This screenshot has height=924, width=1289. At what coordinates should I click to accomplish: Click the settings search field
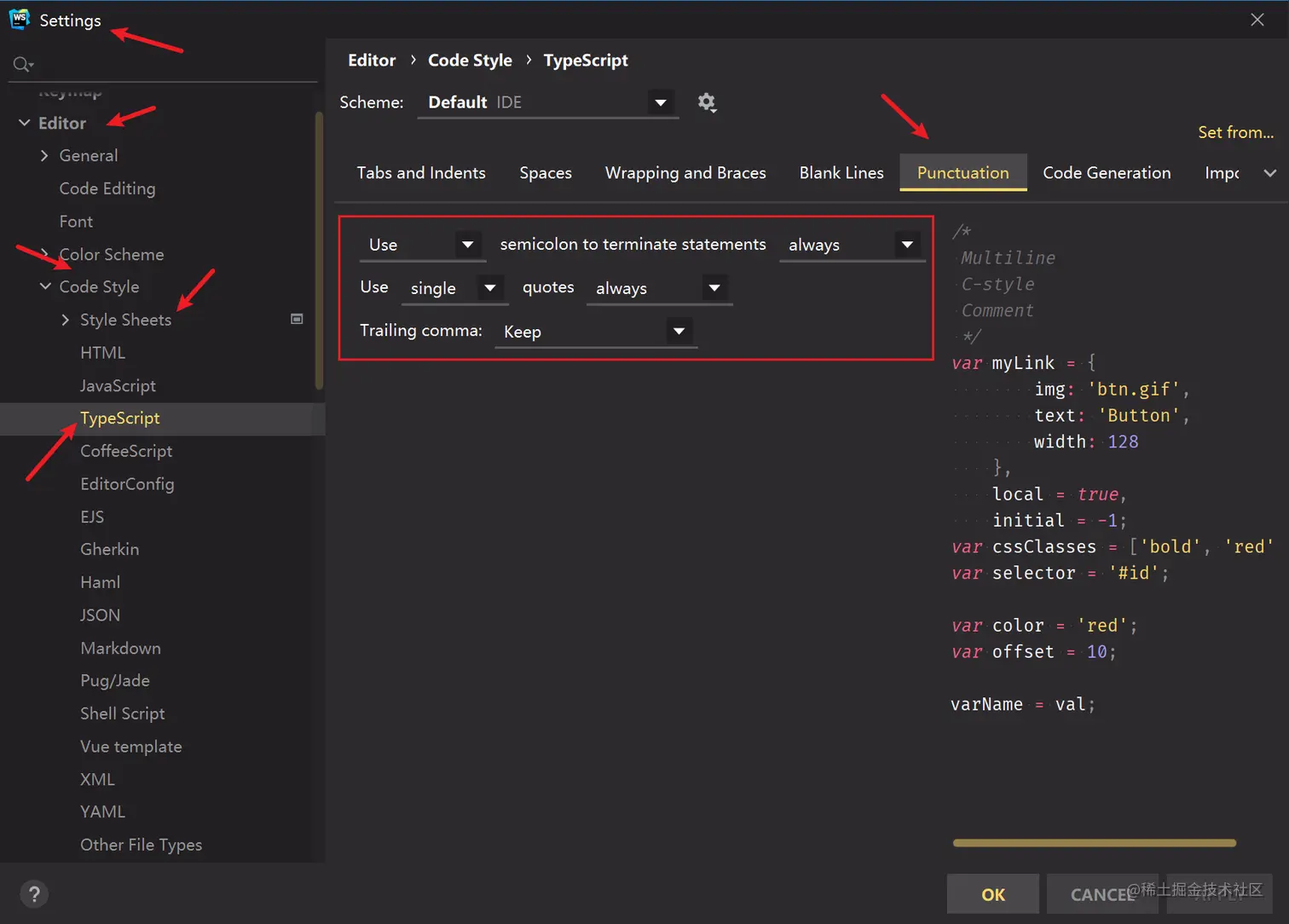(x=163, y=65)
